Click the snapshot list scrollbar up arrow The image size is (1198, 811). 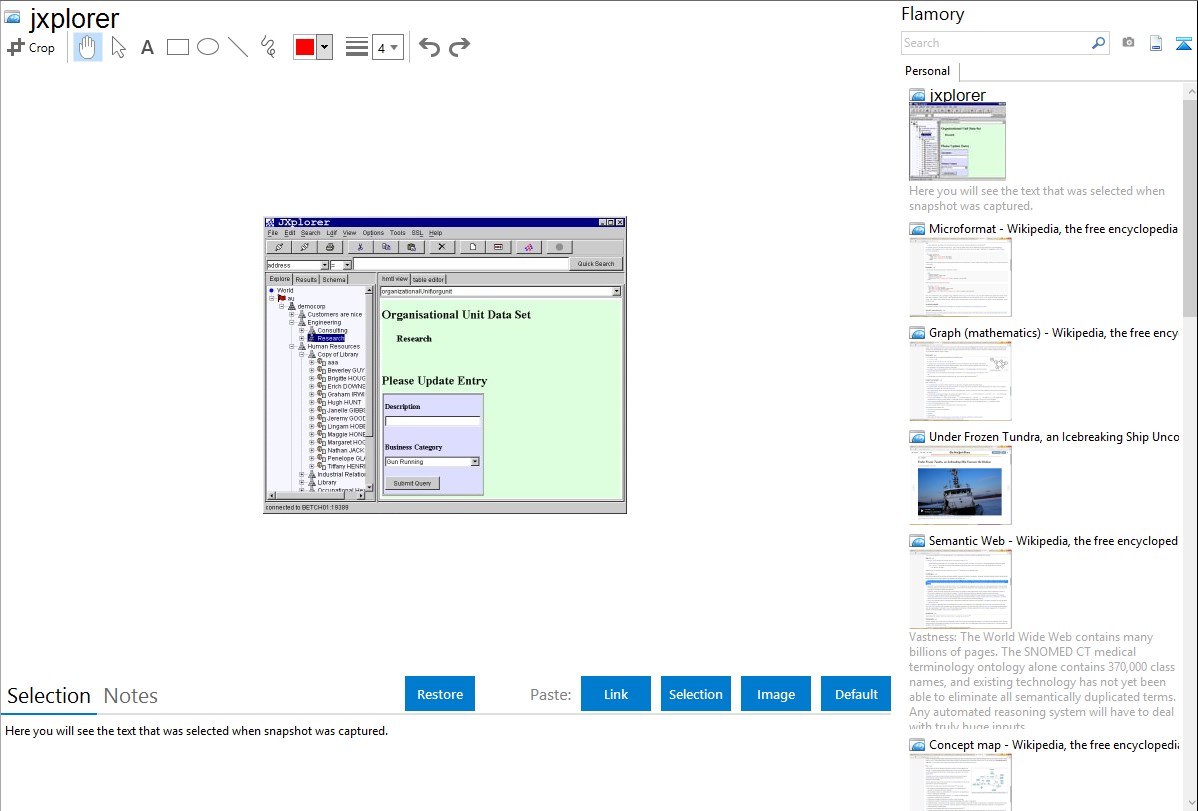(1191, 91)
